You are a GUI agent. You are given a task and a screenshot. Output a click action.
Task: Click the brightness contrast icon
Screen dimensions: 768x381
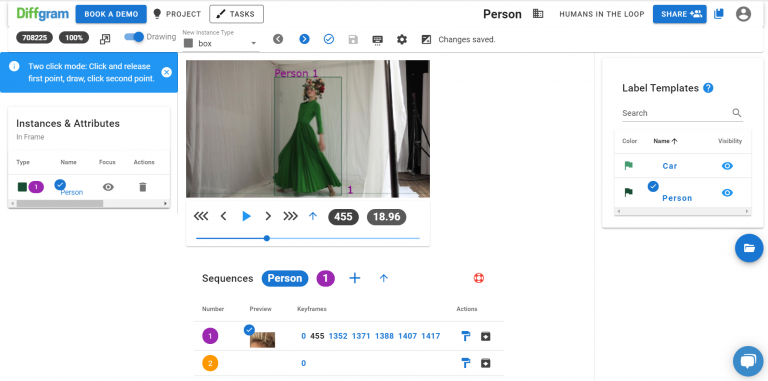pos(426,40)
